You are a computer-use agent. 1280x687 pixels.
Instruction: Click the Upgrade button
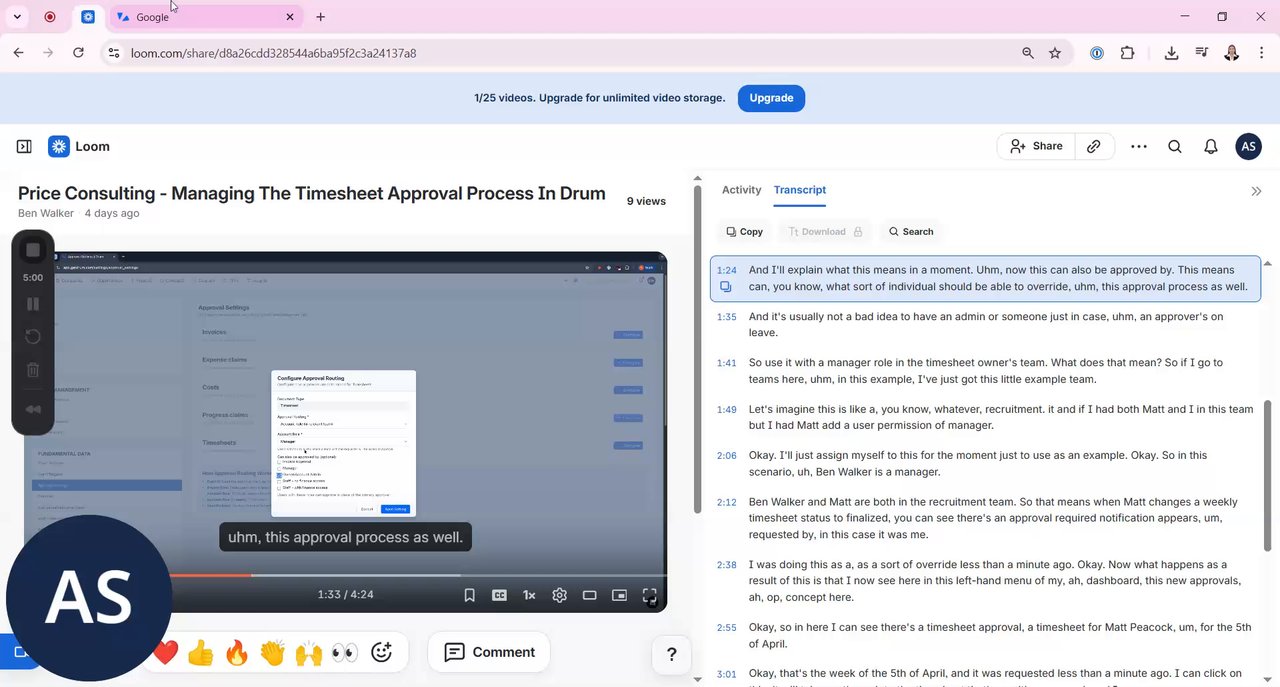coord(771,98)
